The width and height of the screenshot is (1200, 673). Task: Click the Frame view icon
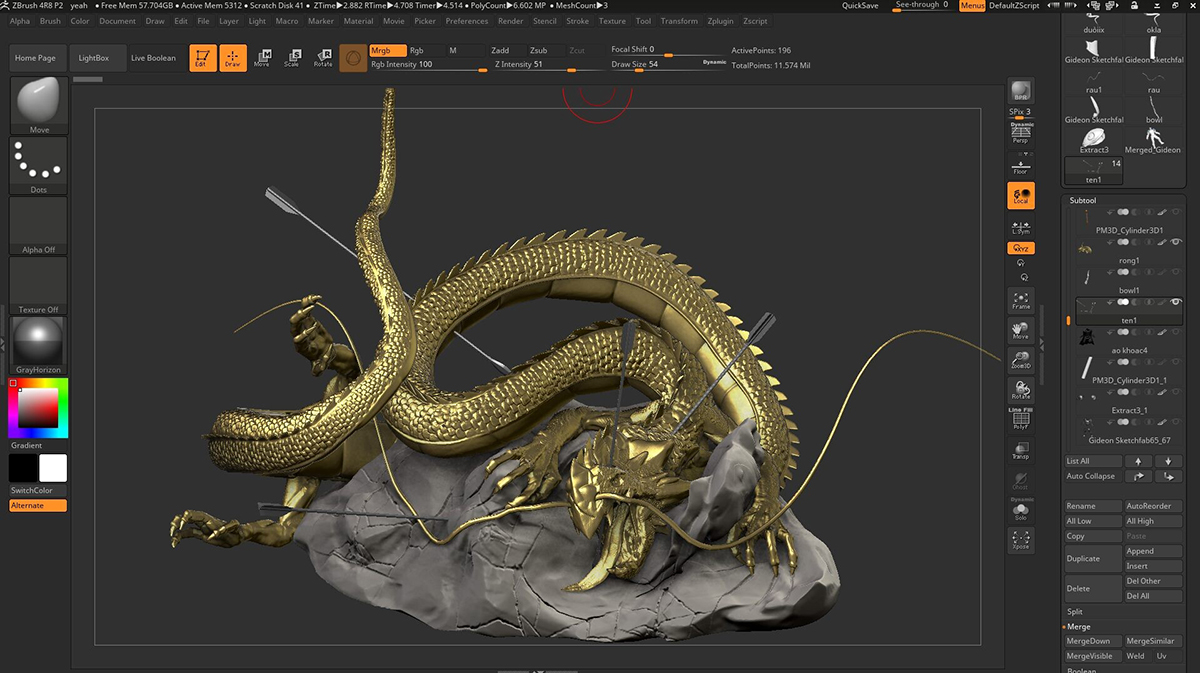tap(1020, 300)
